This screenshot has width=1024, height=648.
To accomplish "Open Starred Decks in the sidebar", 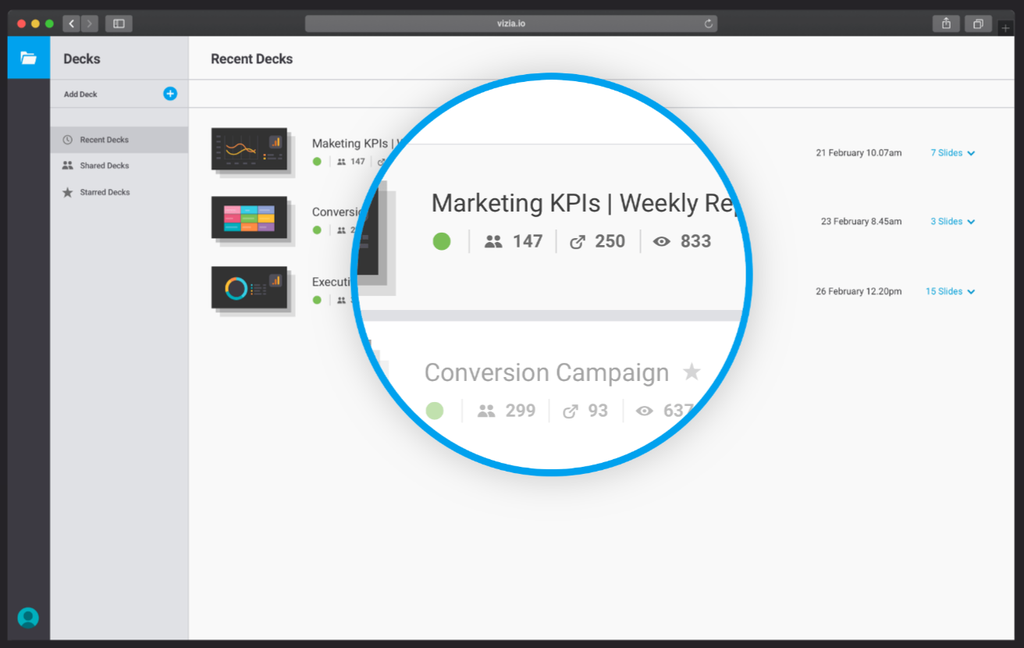I will pos(104,192).
